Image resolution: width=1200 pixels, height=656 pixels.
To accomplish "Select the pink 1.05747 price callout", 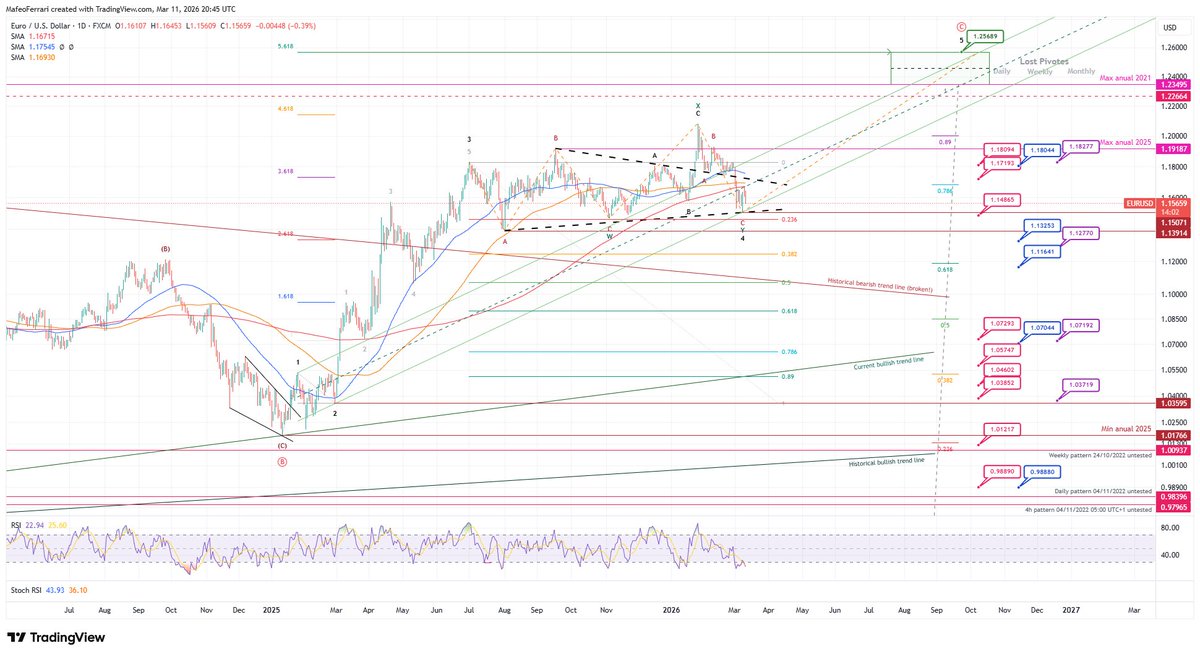I will (1000, 350).
